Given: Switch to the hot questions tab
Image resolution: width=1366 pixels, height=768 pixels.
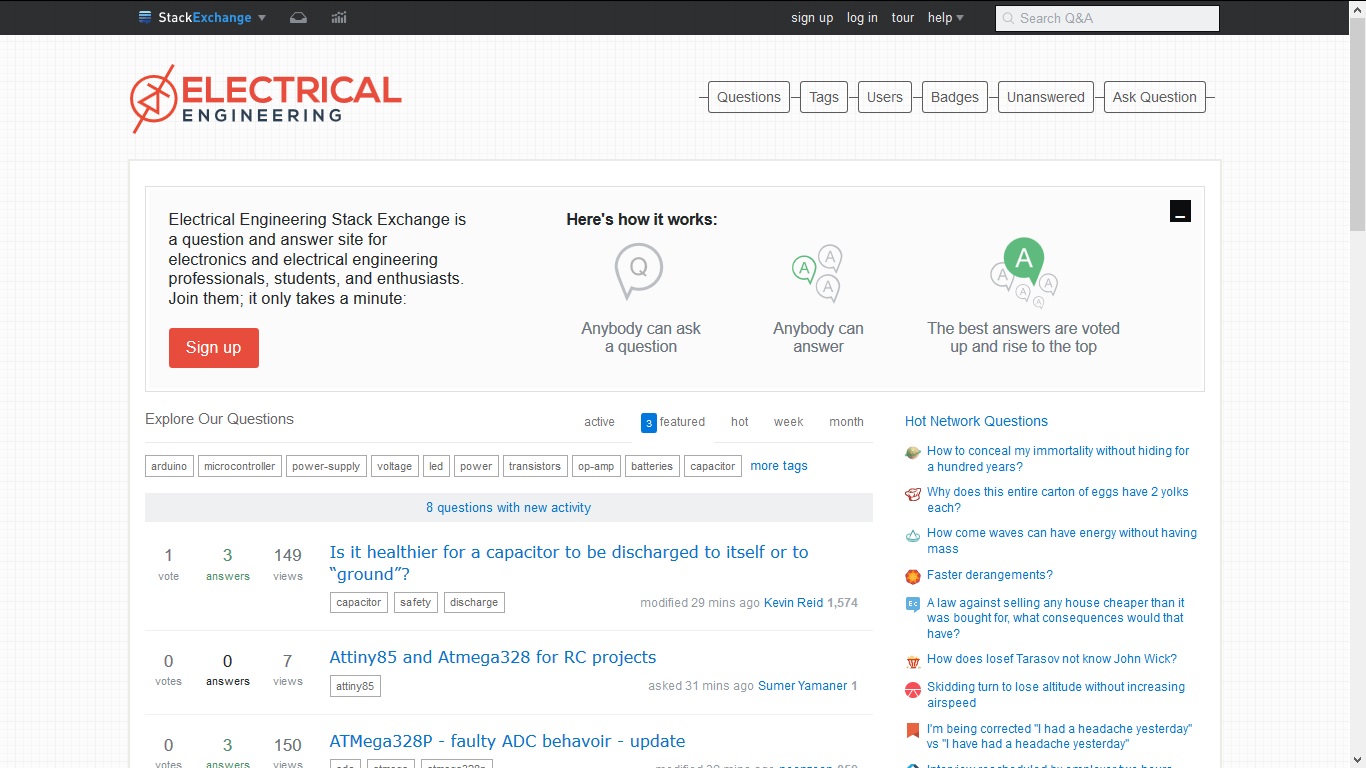Looking at the screenshot, I should (x=740, y=422).
